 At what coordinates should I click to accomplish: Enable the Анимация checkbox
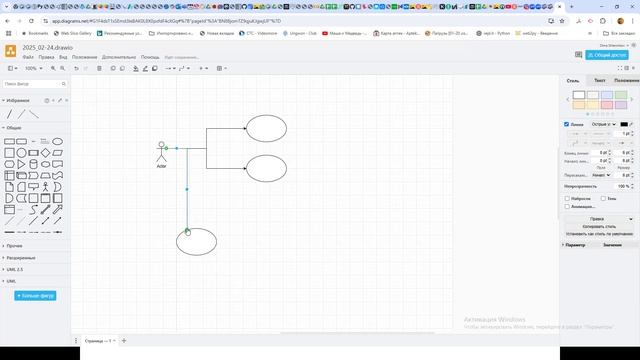click(x=567, y=207)
